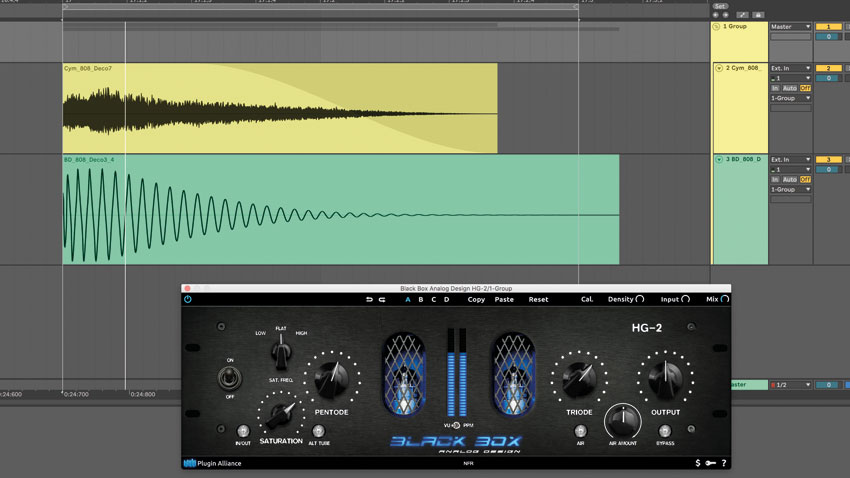Adjust the Mix mini knob
The image size is (850, 478).
coord(725,299)
